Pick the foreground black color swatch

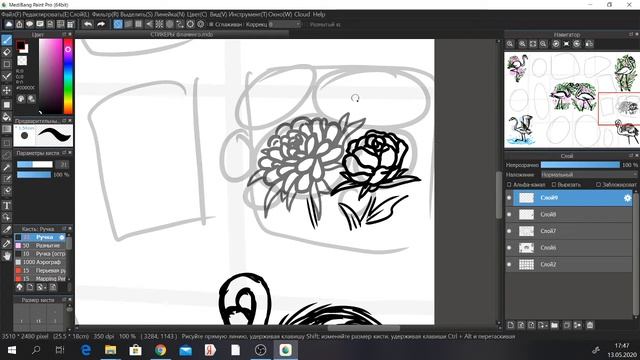pyautogui.click(x=20, y=45)
